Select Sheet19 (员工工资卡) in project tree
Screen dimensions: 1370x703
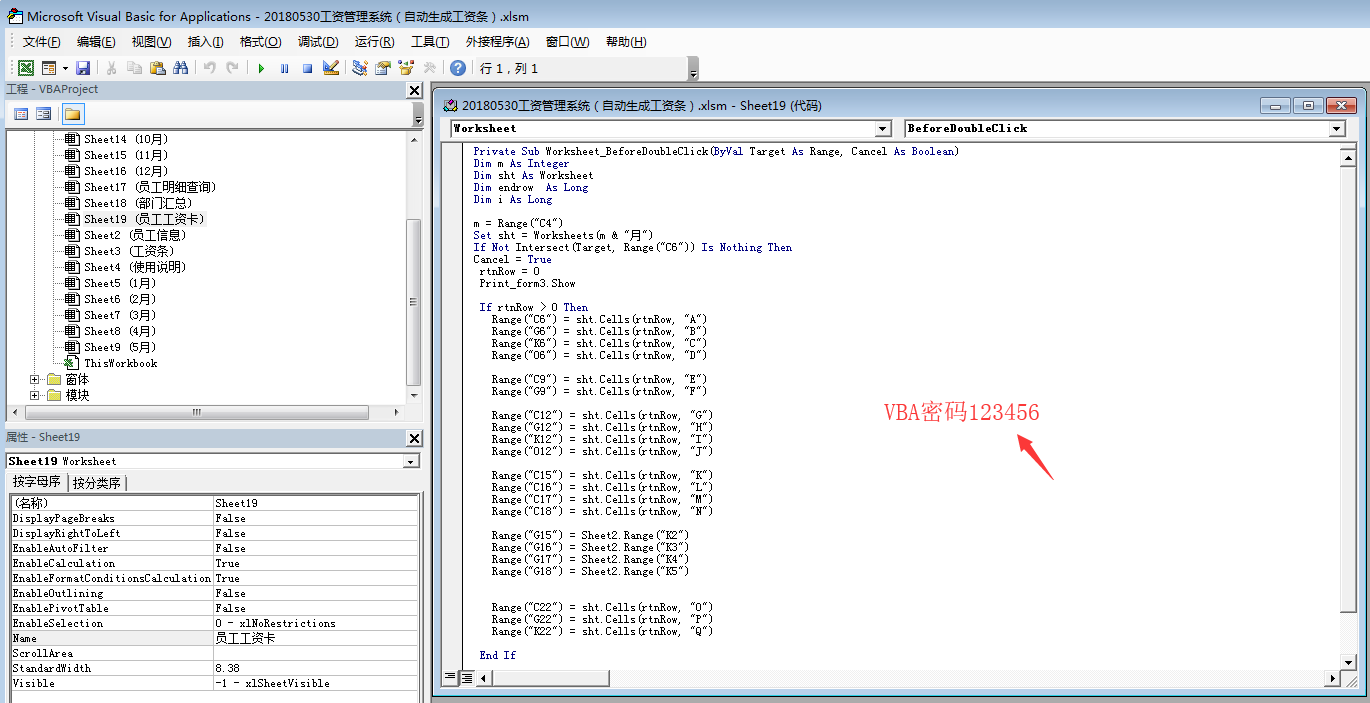144,219
